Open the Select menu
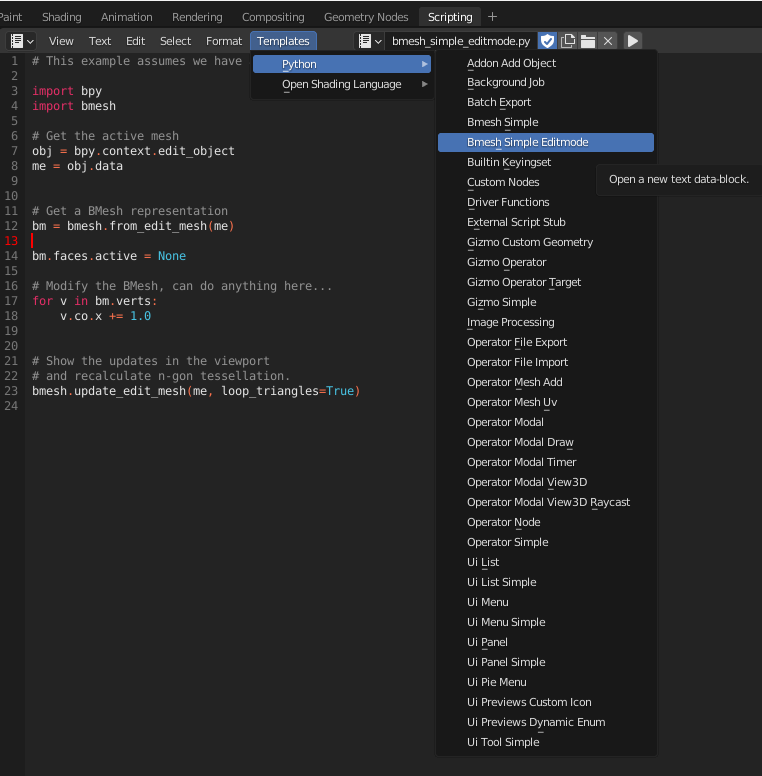The height and width of the screenshot is (776, 762). coord(175,41)
